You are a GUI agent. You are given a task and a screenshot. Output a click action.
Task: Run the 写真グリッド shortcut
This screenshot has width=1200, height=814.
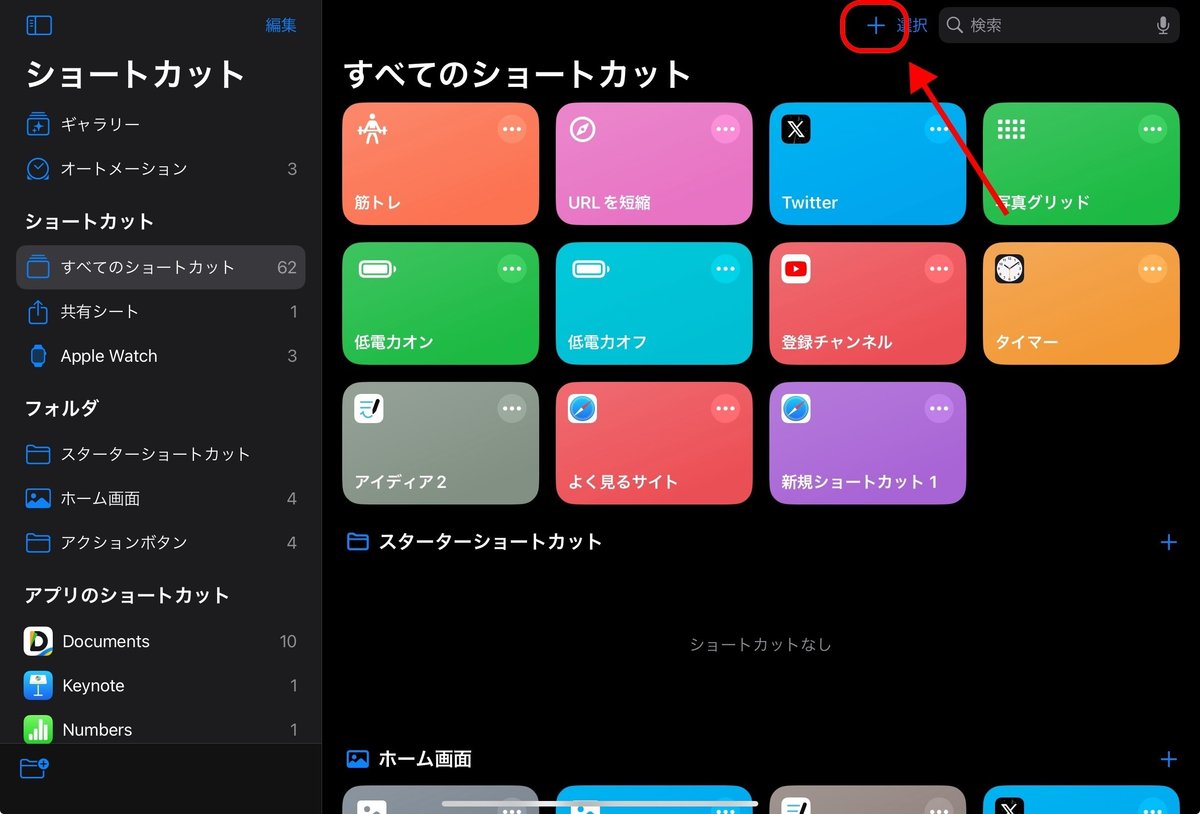pos(1082,165)
